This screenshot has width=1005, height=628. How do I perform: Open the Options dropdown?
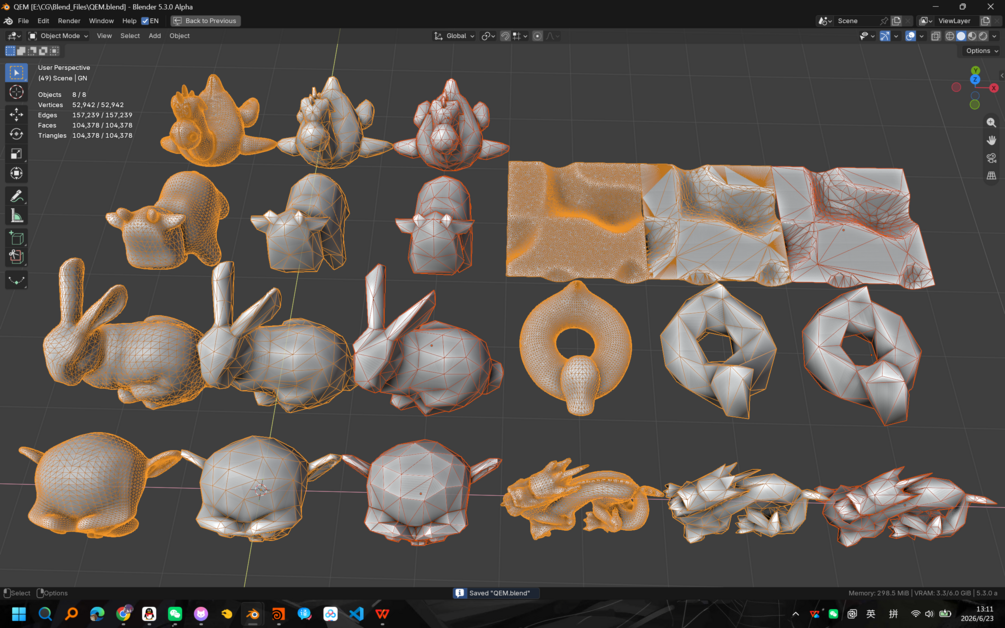[x=982, y=51]
